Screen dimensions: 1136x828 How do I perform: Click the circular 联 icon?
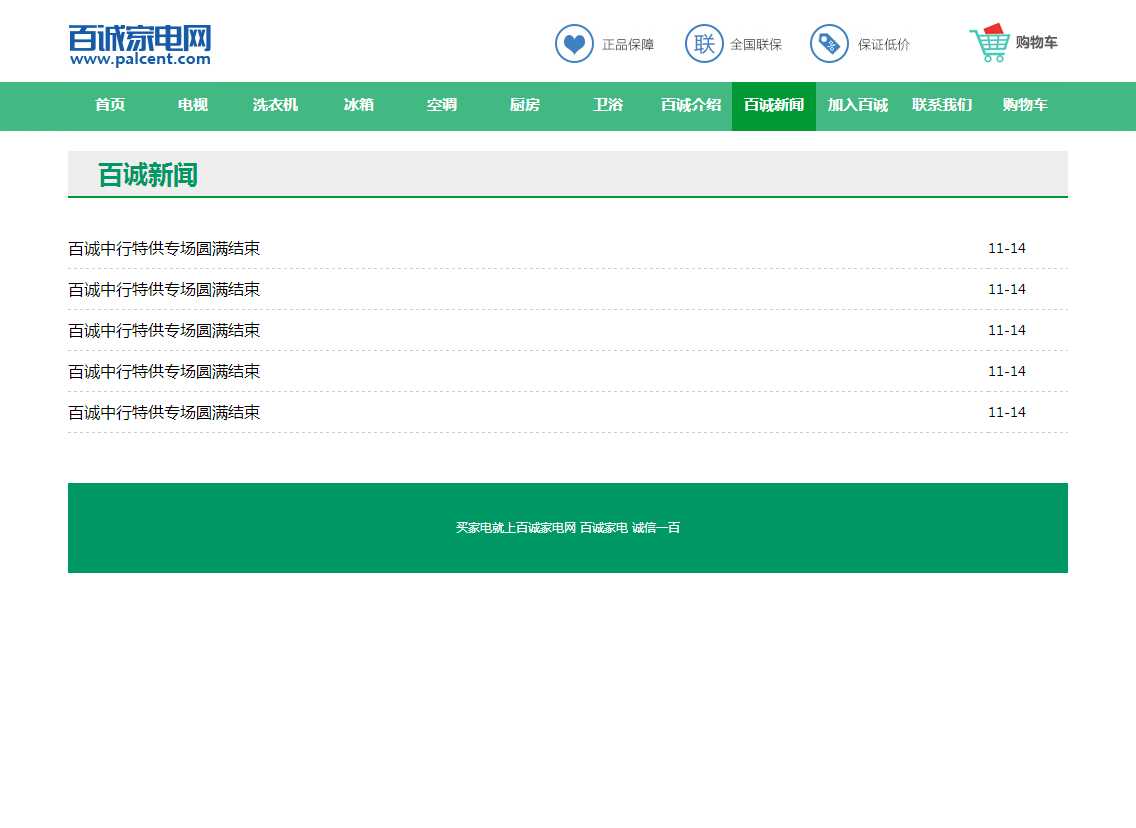point(704,44)
